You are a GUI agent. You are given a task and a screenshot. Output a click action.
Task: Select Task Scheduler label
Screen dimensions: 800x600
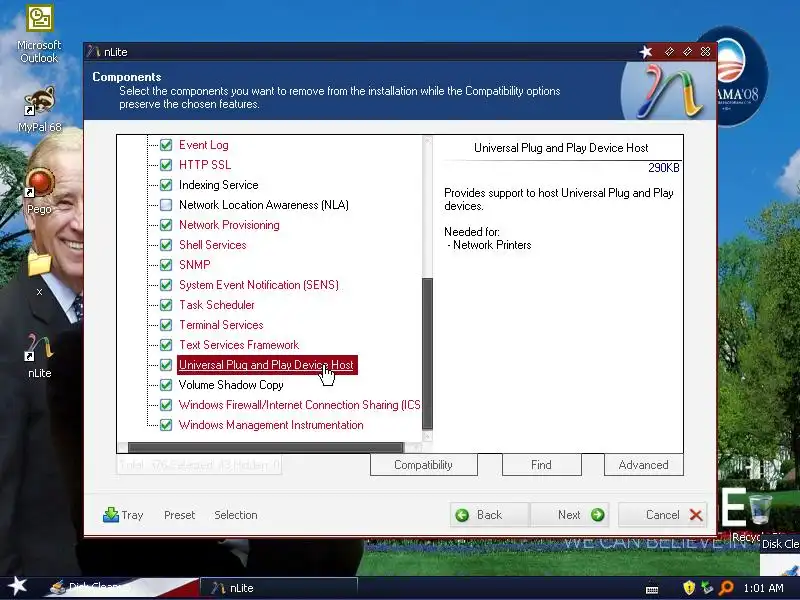[216, 305]
